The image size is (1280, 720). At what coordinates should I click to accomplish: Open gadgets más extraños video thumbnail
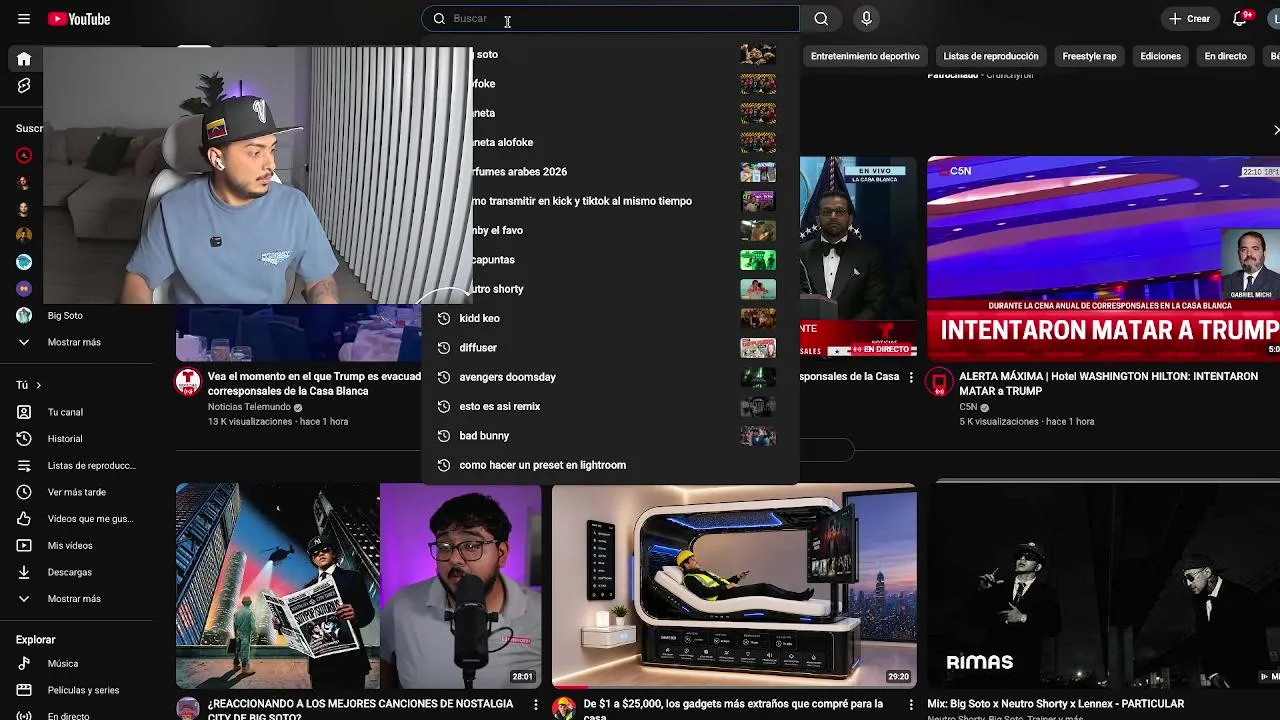[x=734, y=586]
